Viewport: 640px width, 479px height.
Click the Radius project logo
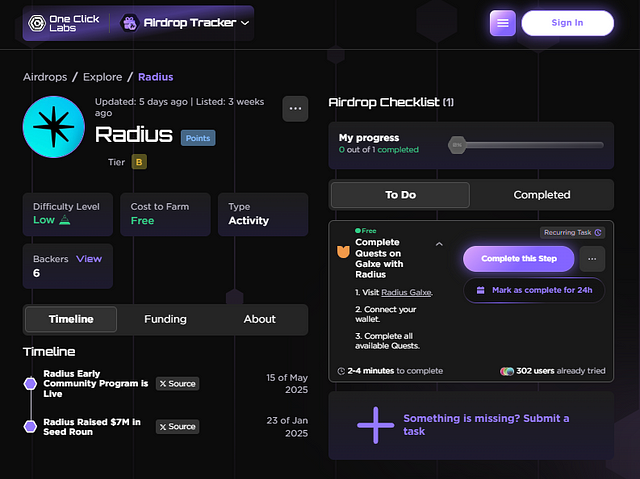53,127
